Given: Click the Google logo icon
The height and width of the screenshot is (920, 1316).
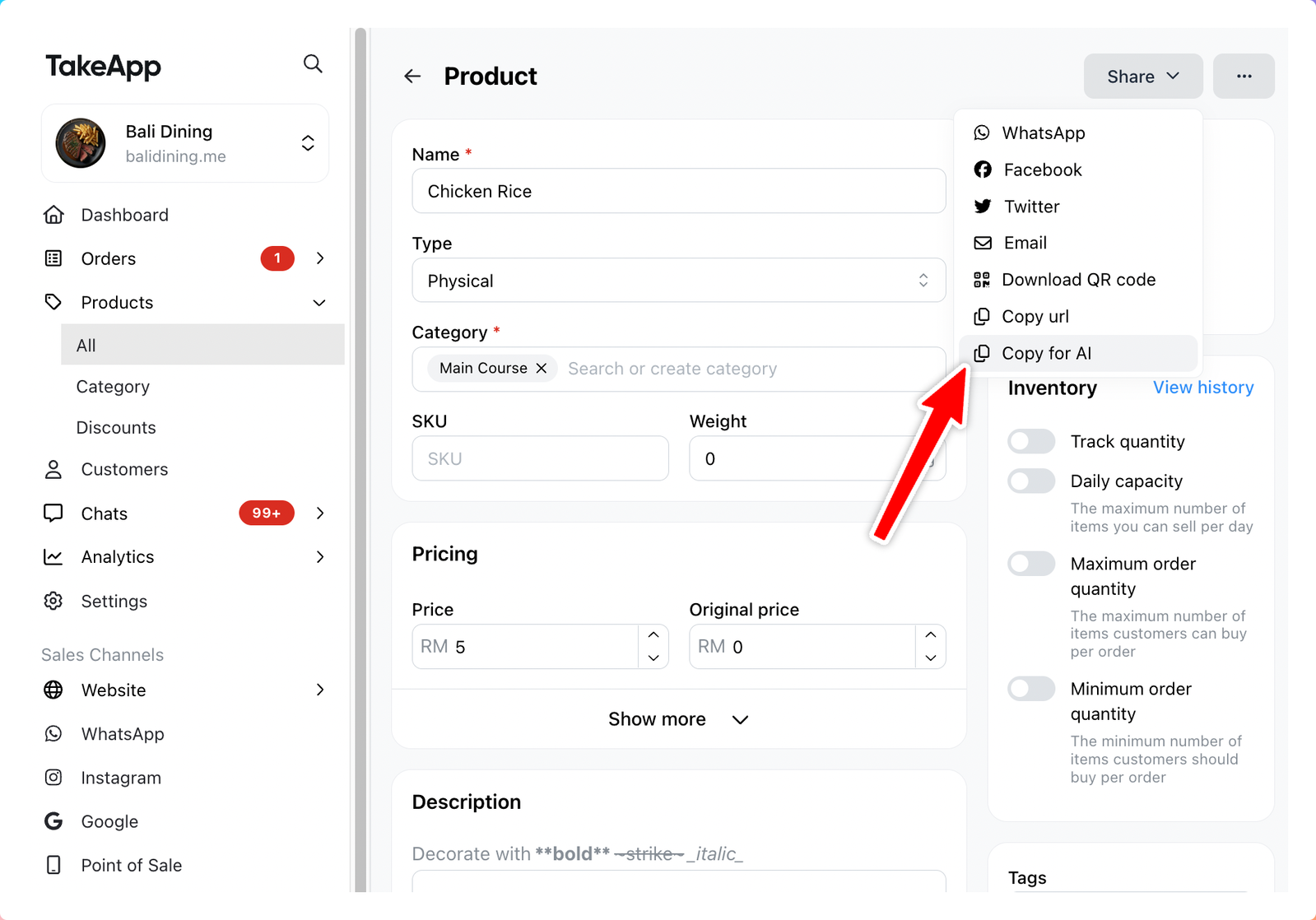Looking at the screenshot, I should [x=53, y=821].
